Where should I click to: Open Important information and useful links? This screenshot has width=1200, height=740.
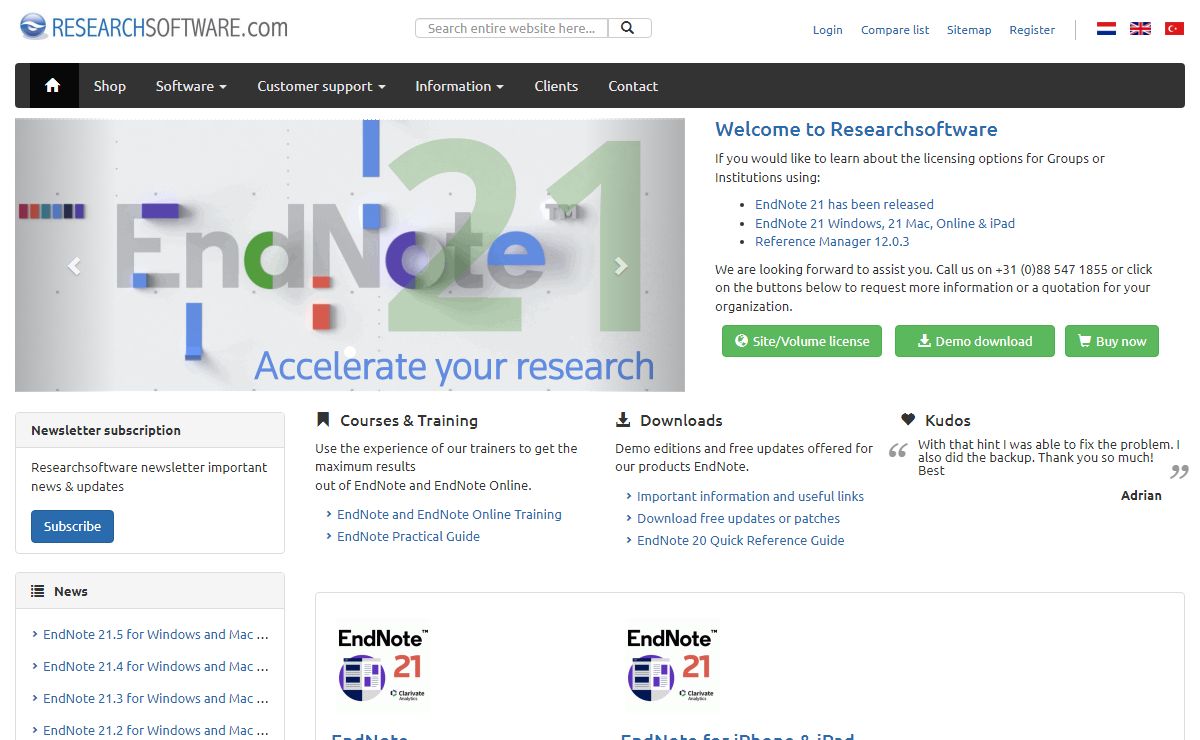[x=750, y=496]
